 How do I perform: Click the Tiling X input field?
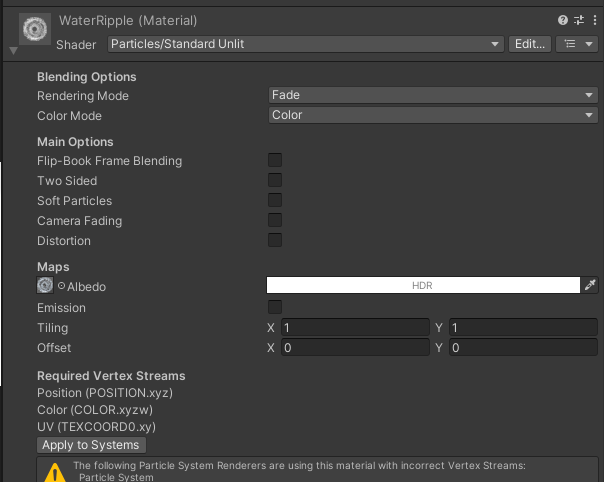point(355,327)
